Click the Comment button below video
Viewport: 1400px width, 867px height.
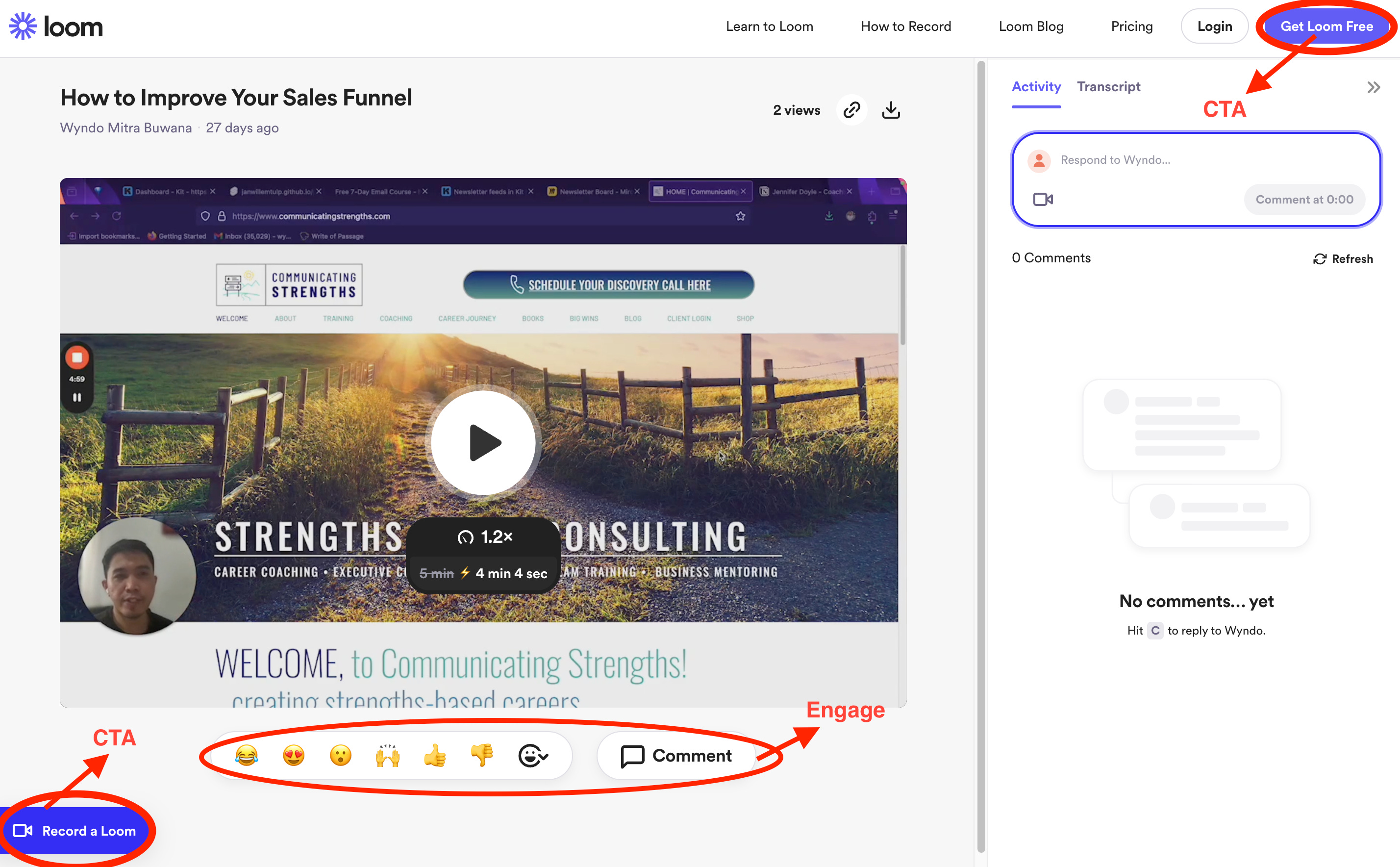tap(676, 756)
